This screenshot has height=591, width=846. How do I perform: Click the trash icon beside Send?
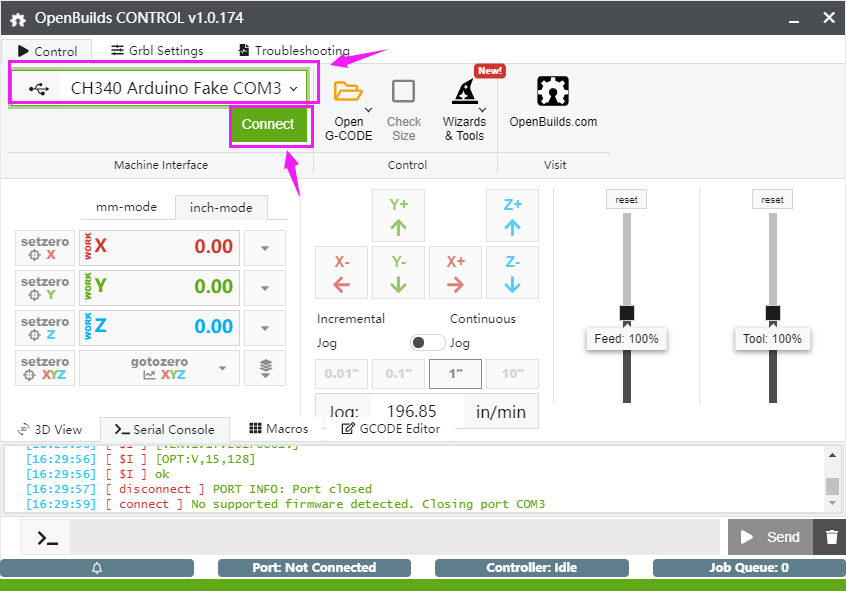click(x=831, y=537)
